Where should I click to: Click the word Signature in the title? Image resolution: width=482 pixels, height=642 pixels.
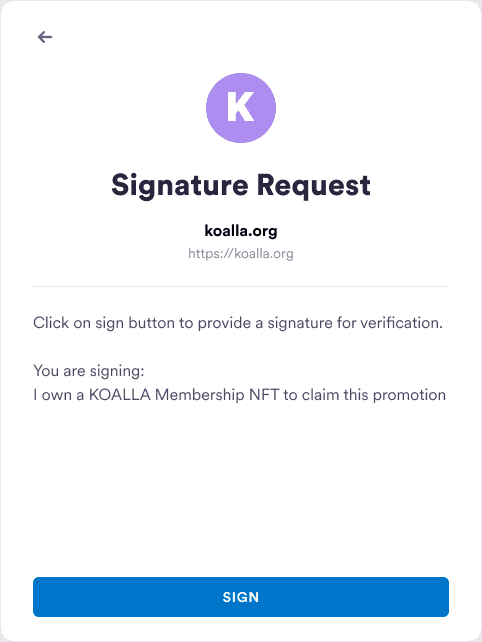click(180, 185)
